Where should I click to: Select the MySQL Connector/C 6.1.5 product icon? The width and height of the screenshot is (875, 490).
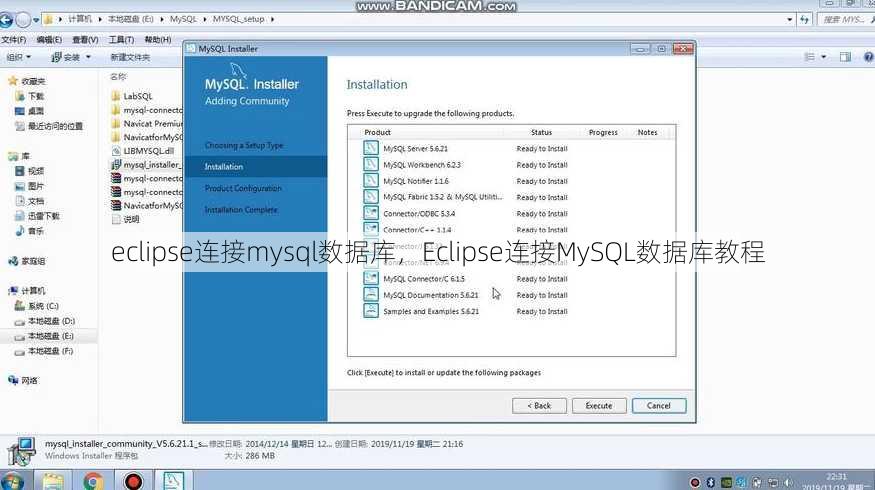pyautogui.click(x=371, y=278)
